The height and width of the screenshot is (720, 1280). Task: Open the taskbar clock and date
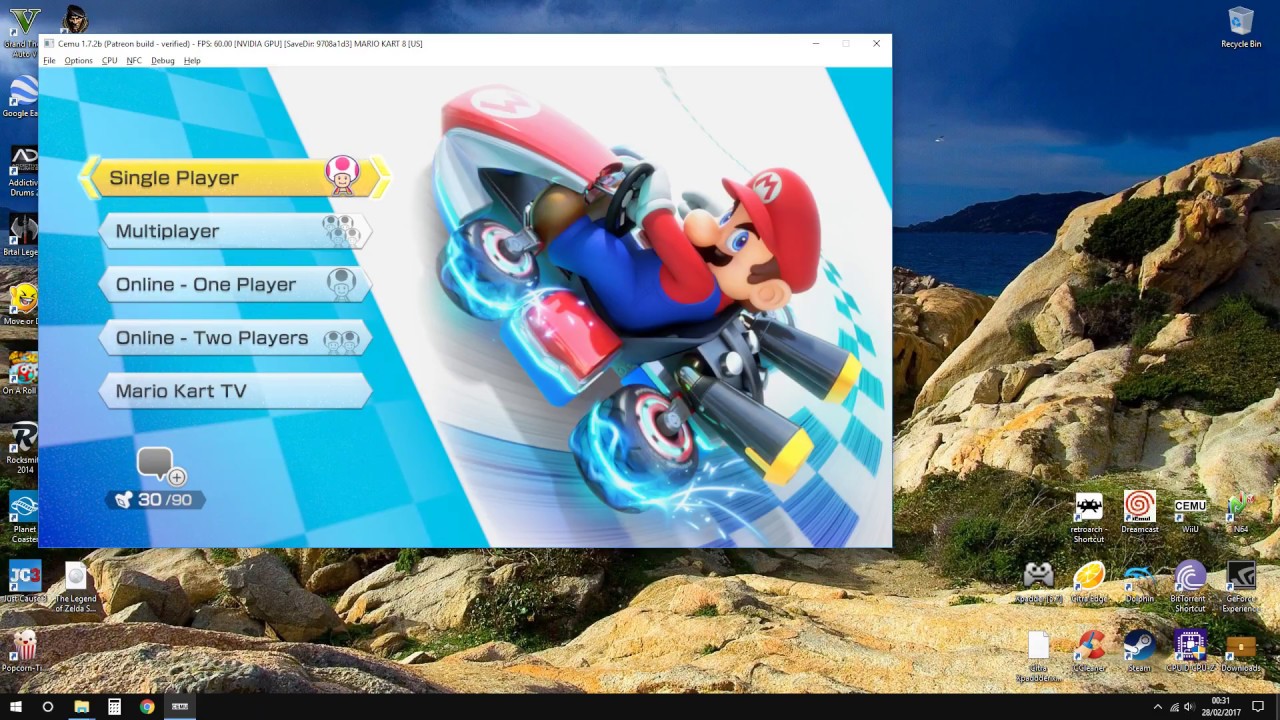(1221, 706)
